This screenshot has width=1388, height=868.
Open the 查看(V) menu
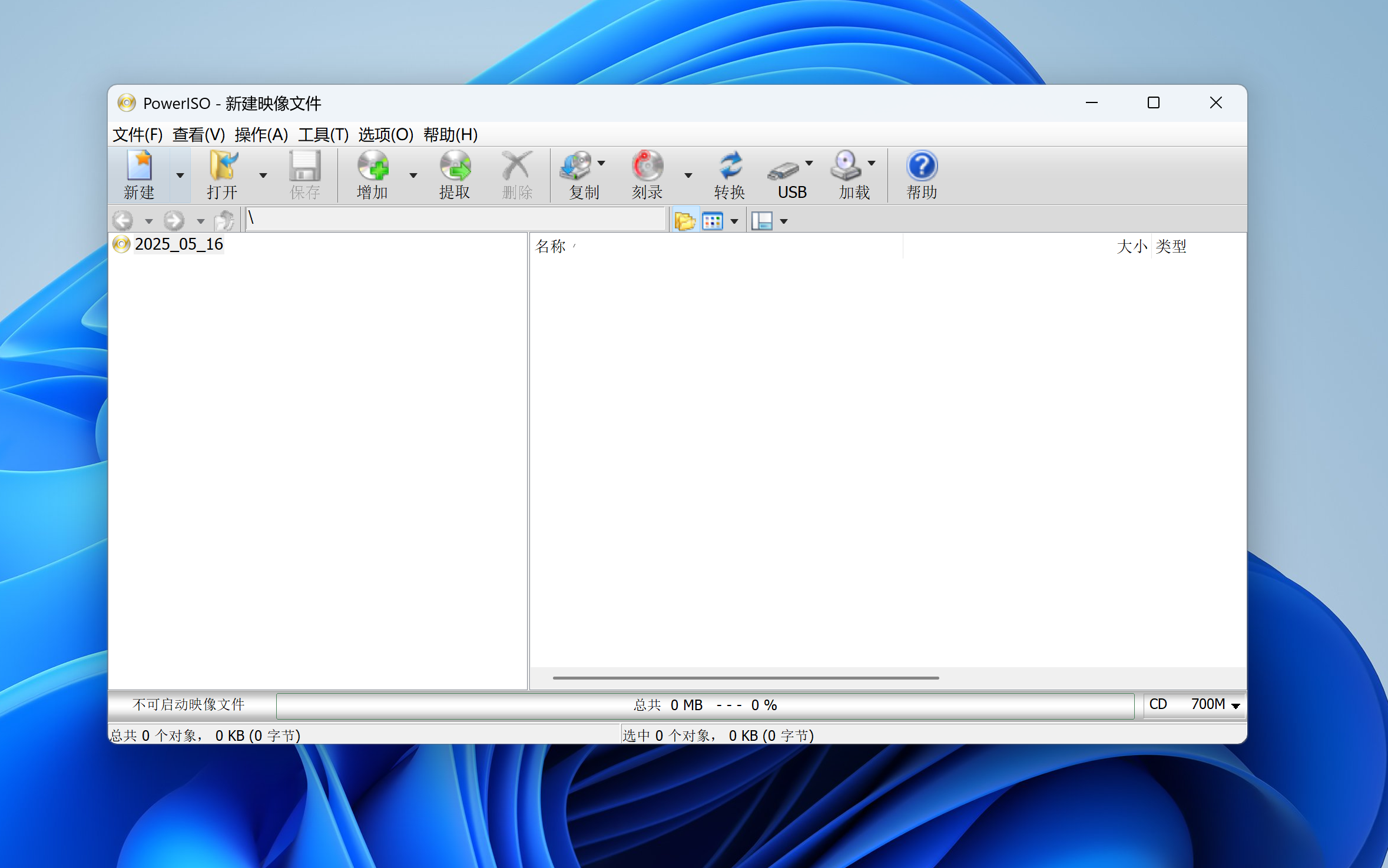(199, 135)
